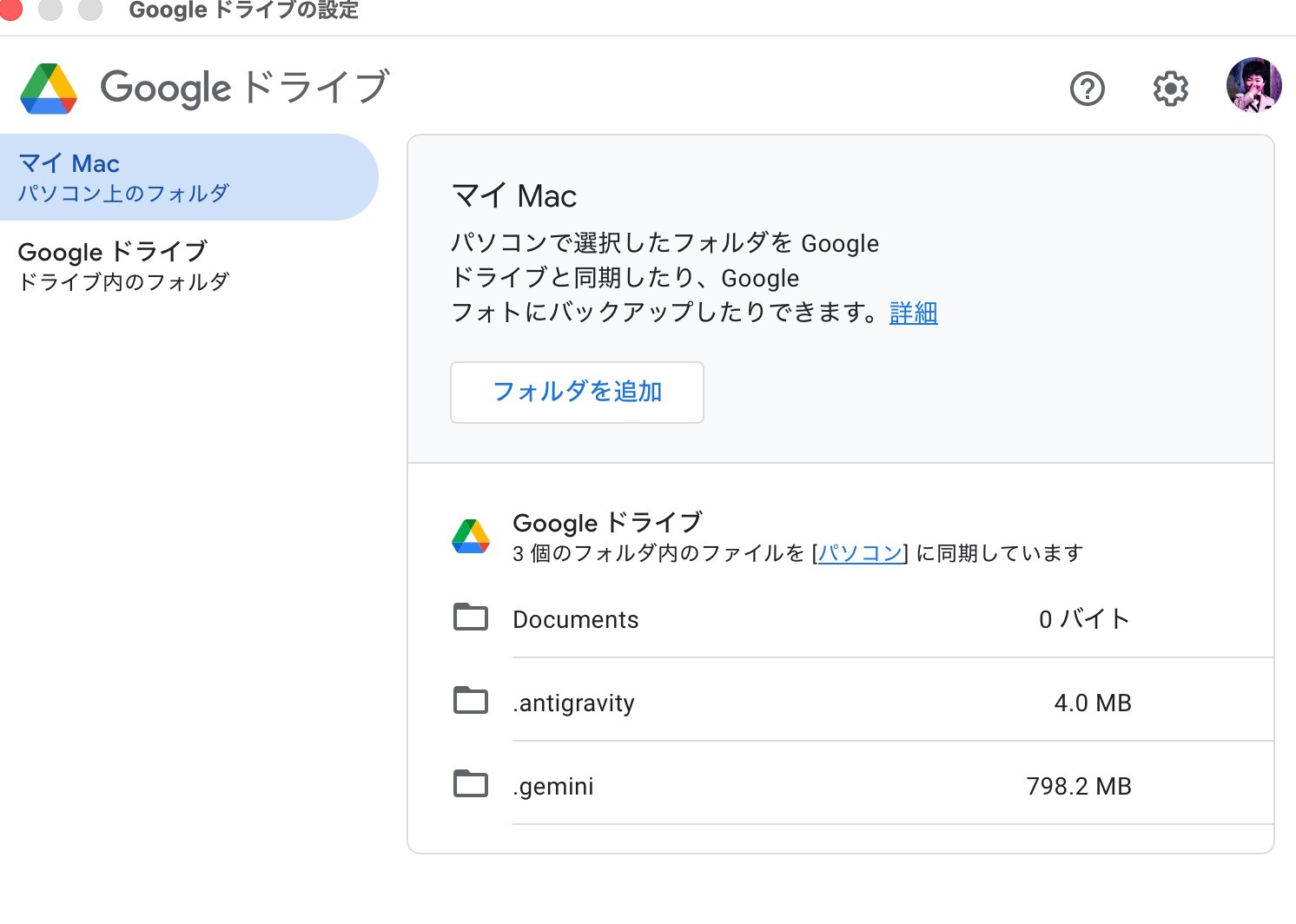
Task: Select the .antigravity folder name
Action: click(x=573, y=703)
